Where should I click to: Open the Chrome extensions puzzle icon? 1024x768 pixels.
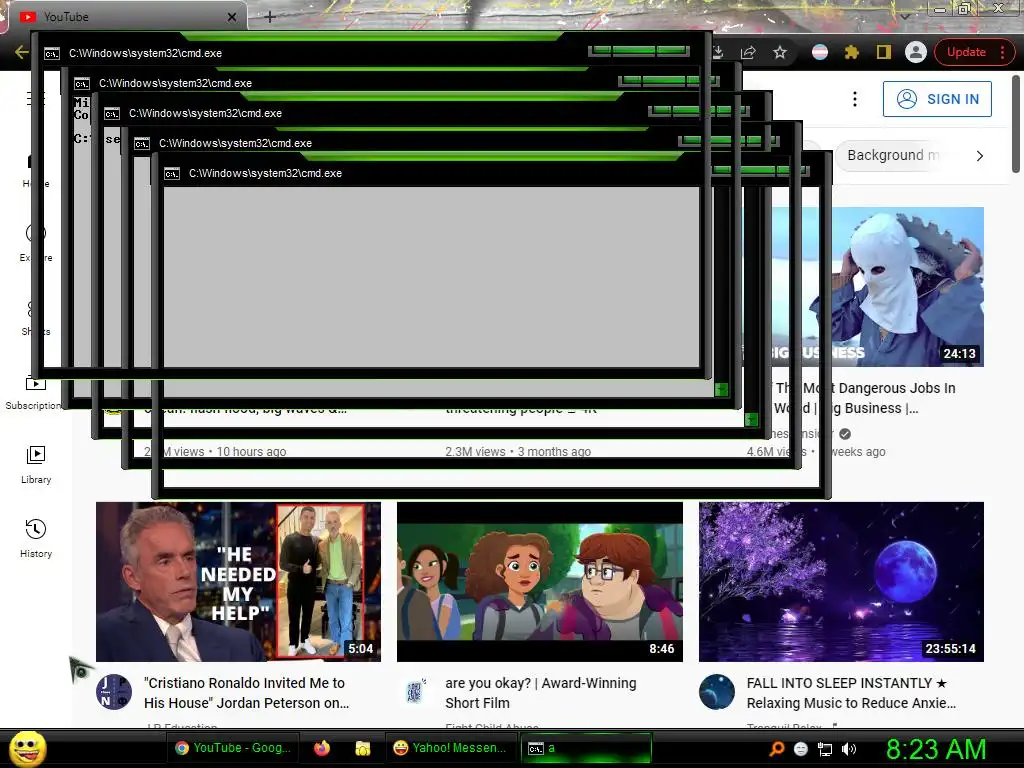(x=852, y=52)
